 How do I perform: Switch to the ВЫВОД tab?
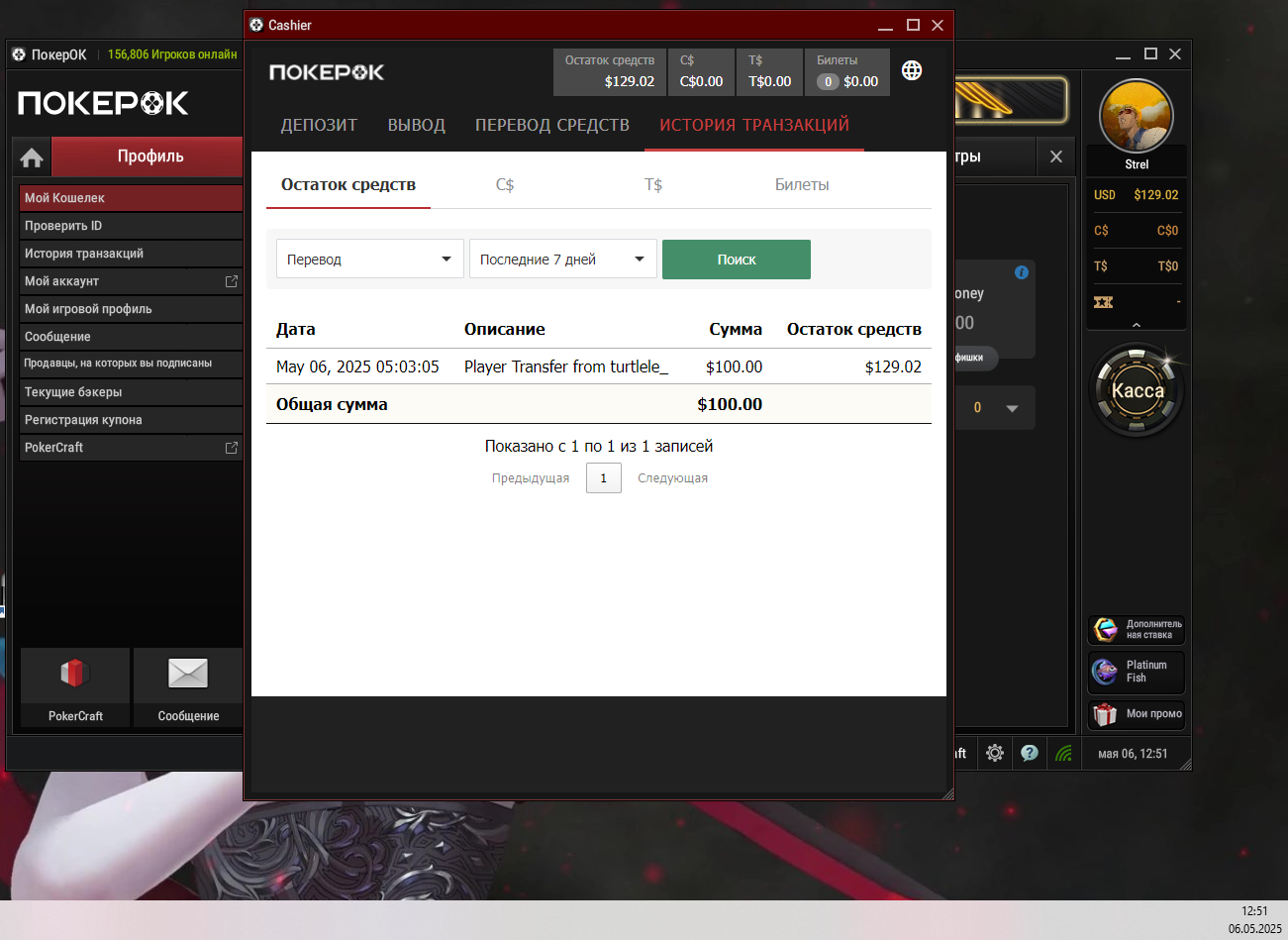coord(417,125)
